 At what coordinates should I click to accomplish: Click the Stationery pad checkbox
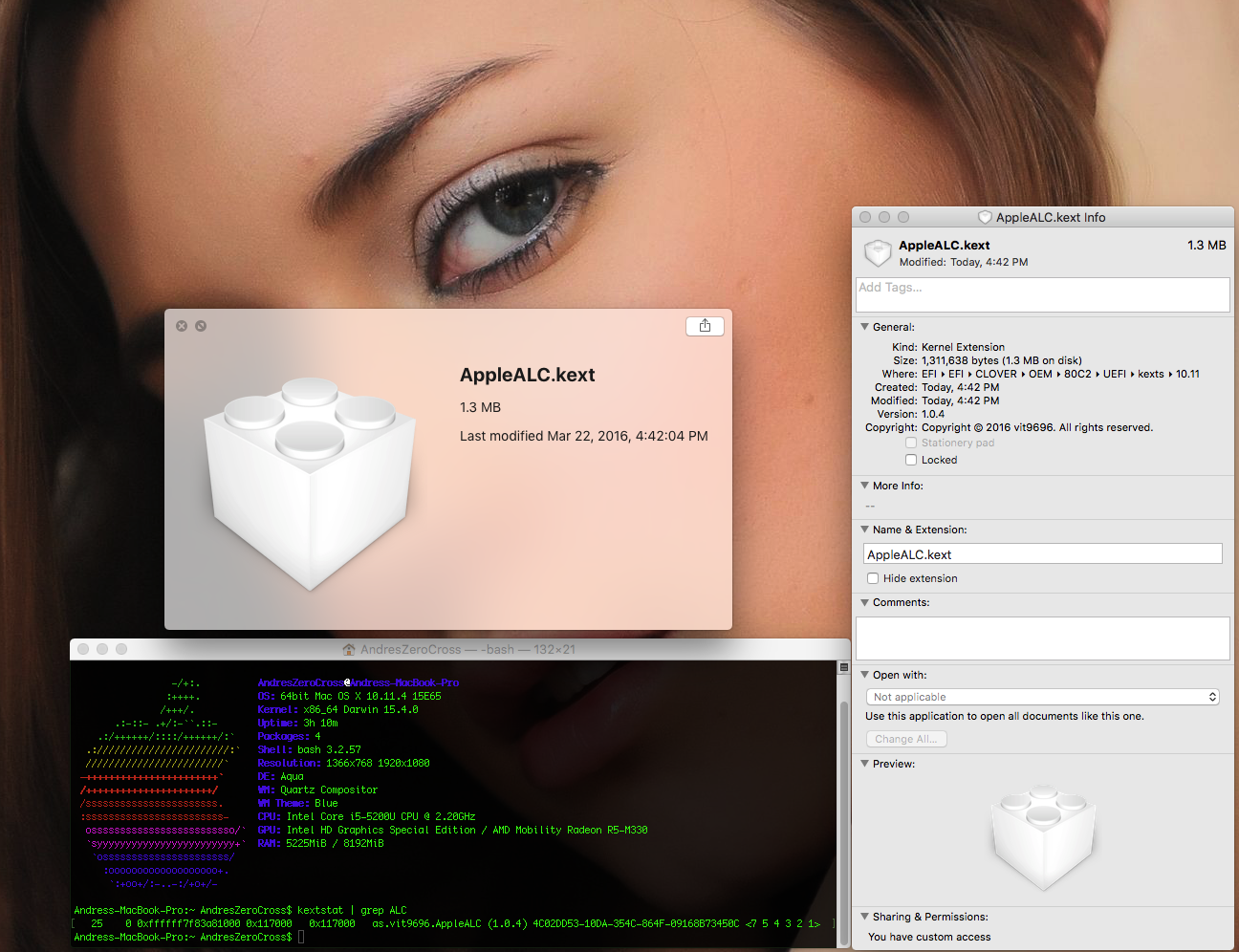pos(911,443)
